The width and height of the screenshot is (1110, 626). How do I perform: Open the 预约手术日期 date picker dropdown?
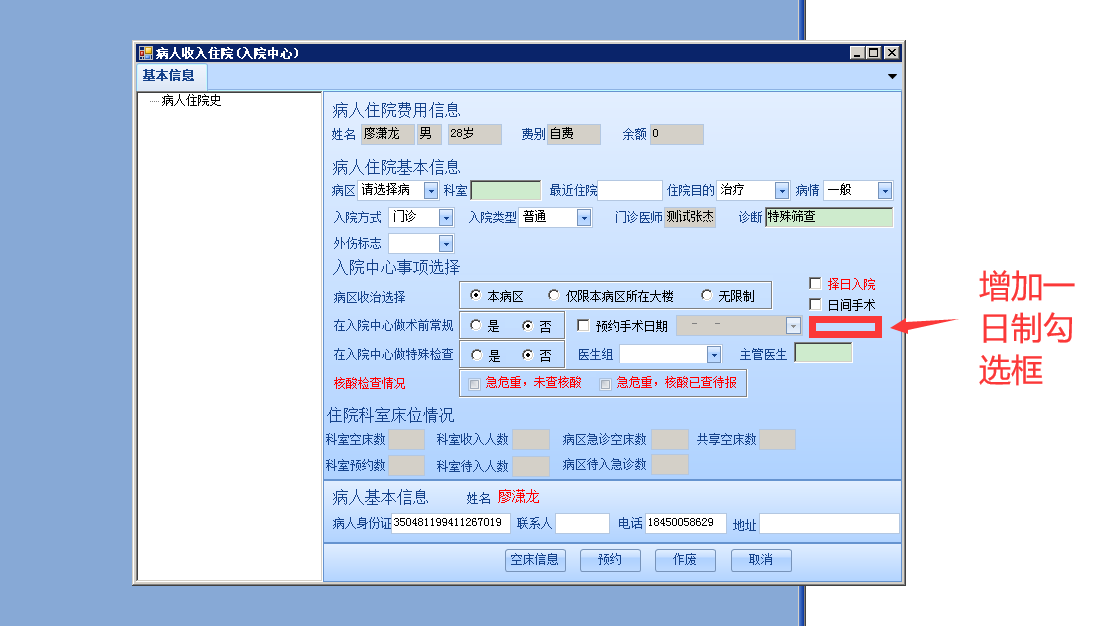click(793, 326)
